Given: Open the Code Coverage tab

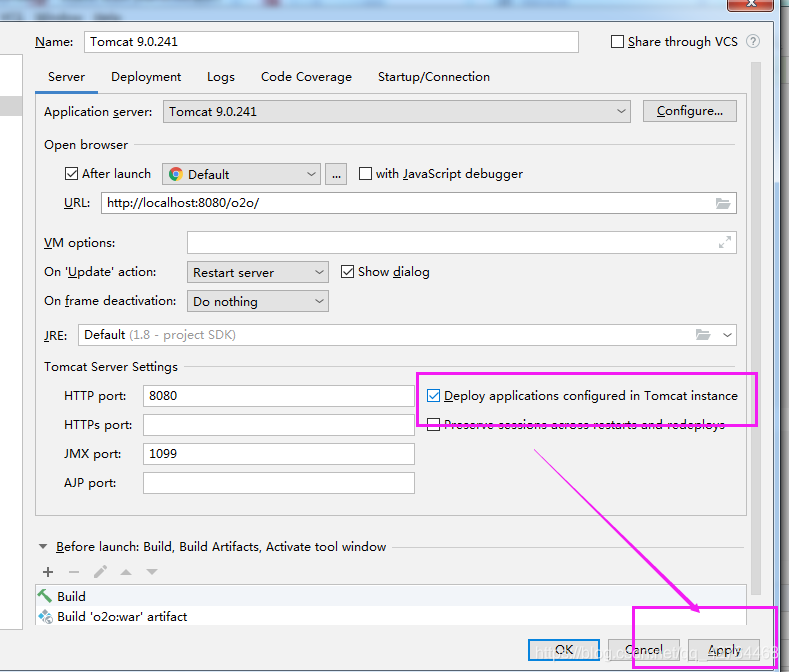Looking at the screenshot, I should coord(306,77).
